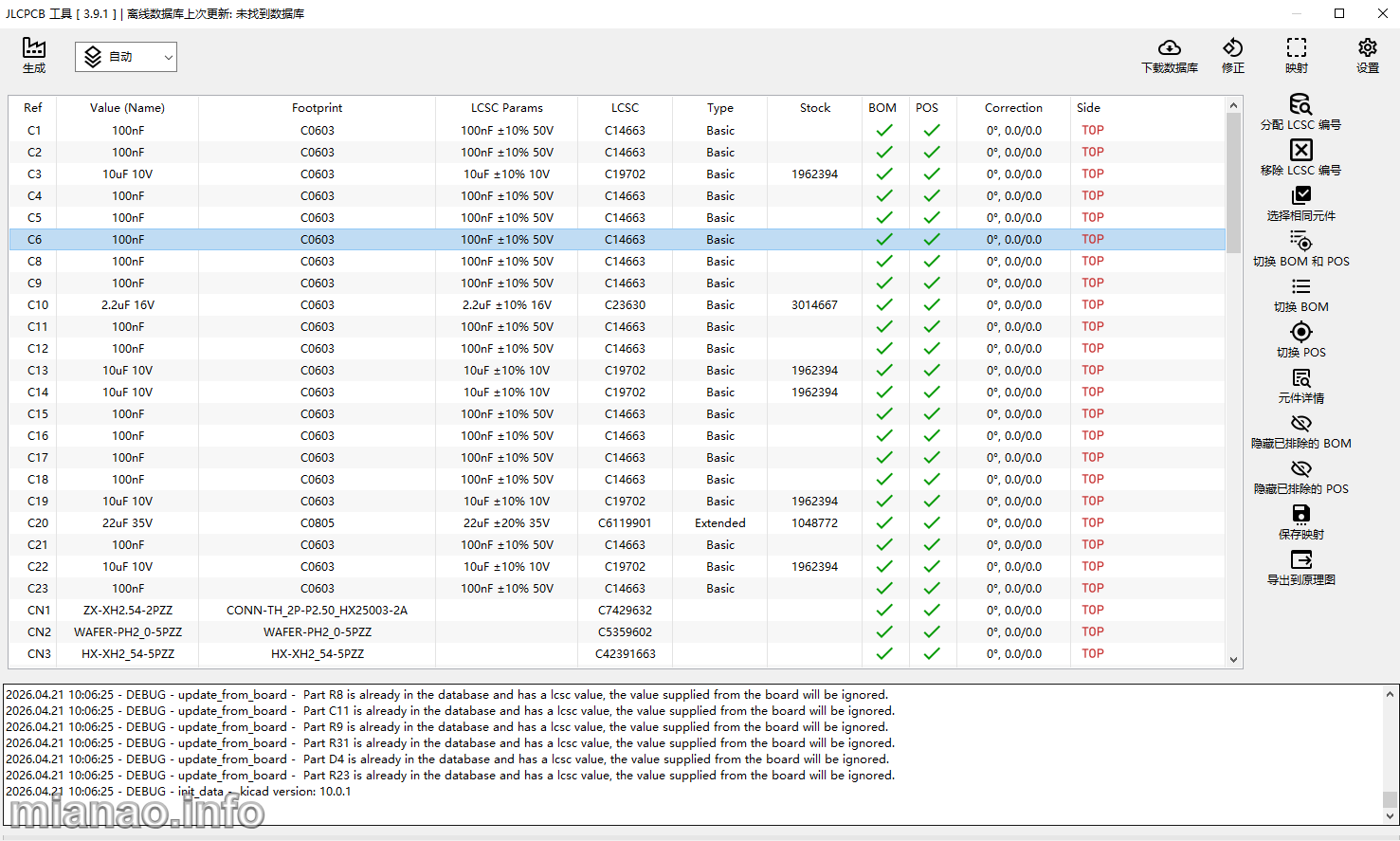This screenshot has height=841, width=1400.
Task: Open settings (设置) gear icon
Action: point(1367,48)
